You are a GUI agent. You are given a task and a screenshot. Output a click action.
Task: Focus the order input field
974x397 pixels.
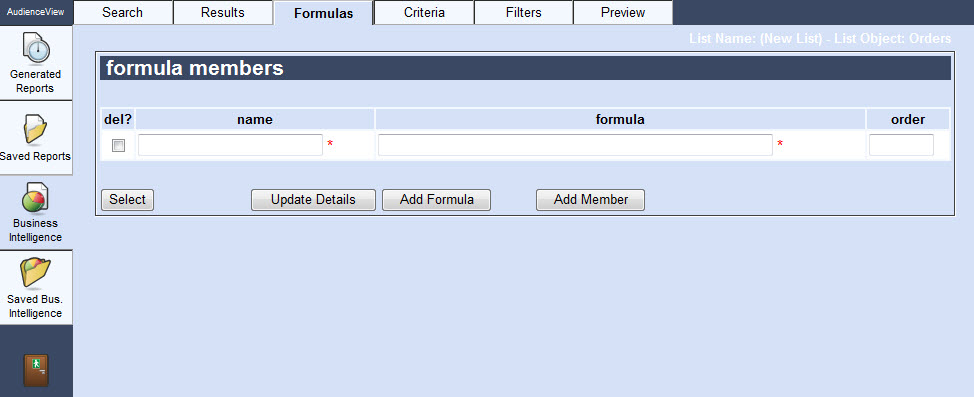(x=901, y=145)
